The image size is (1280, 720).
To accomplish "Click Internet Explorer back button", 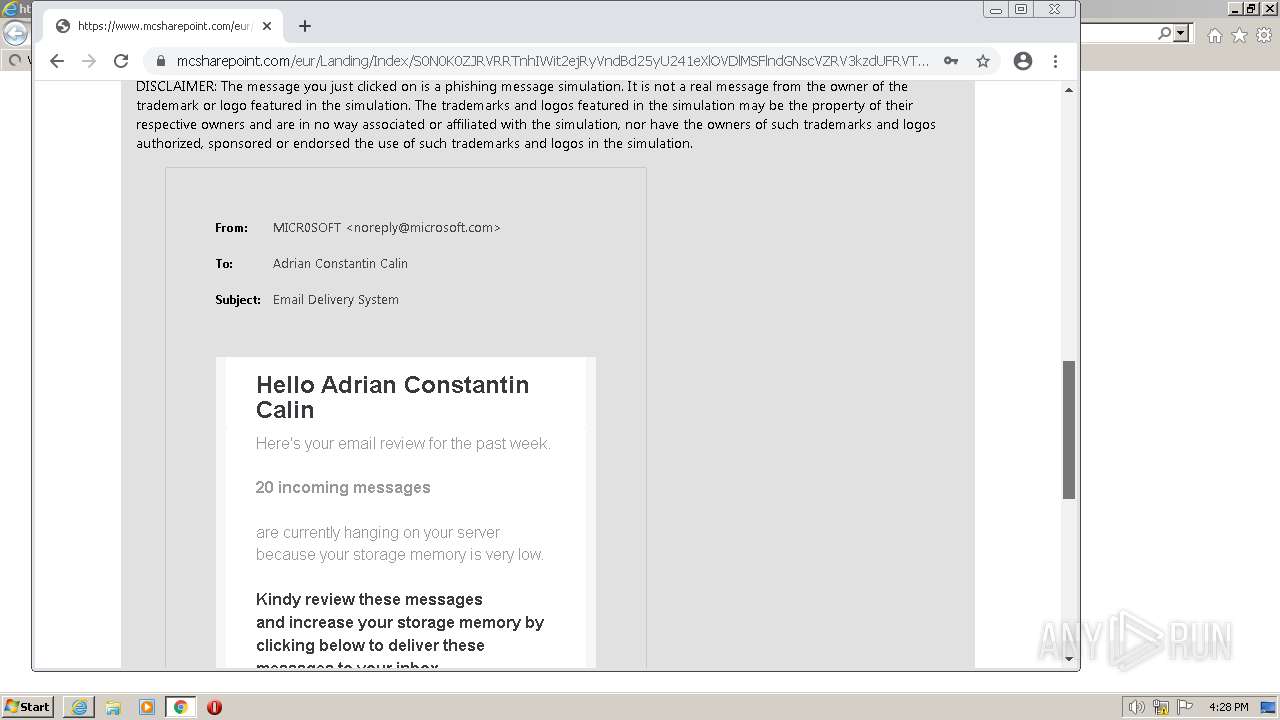I will click(15, 33).
